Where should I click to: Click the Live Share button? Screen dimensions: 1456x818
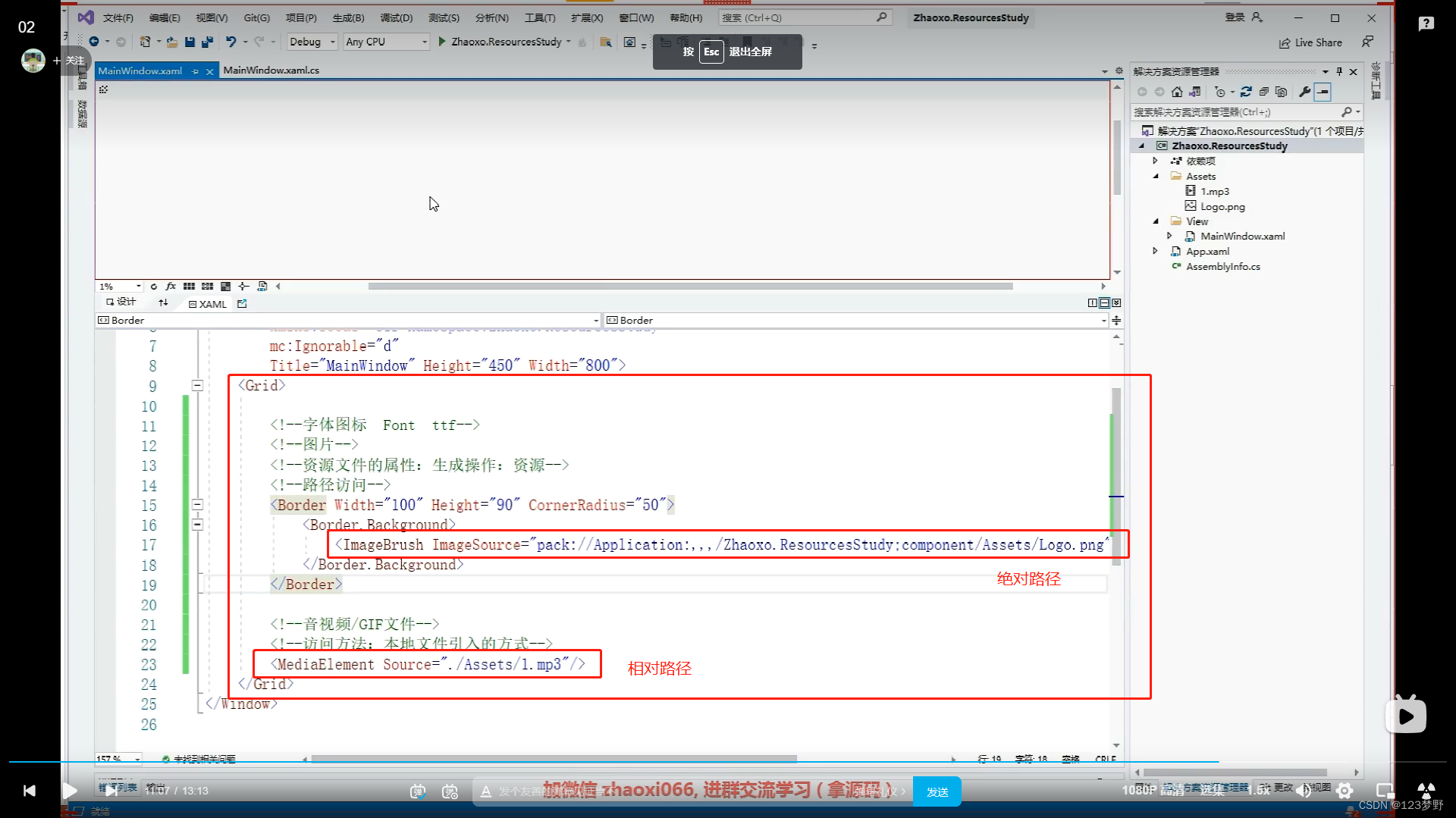(1310, 42)
